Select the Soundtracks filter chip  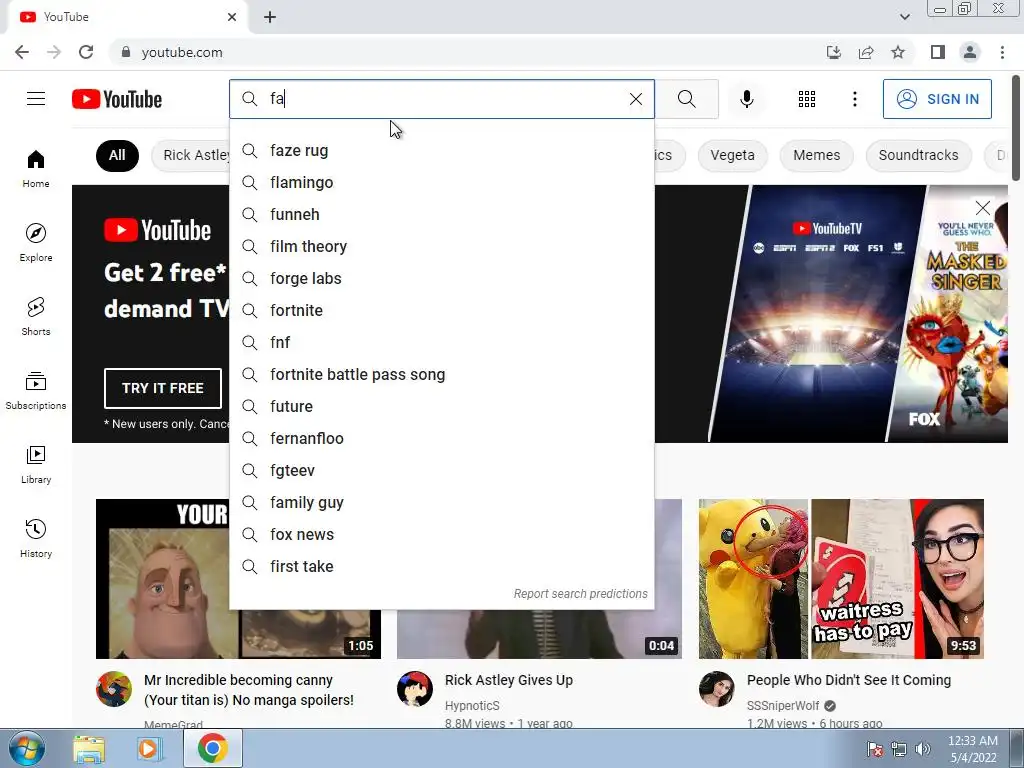[x=918, y=155]
